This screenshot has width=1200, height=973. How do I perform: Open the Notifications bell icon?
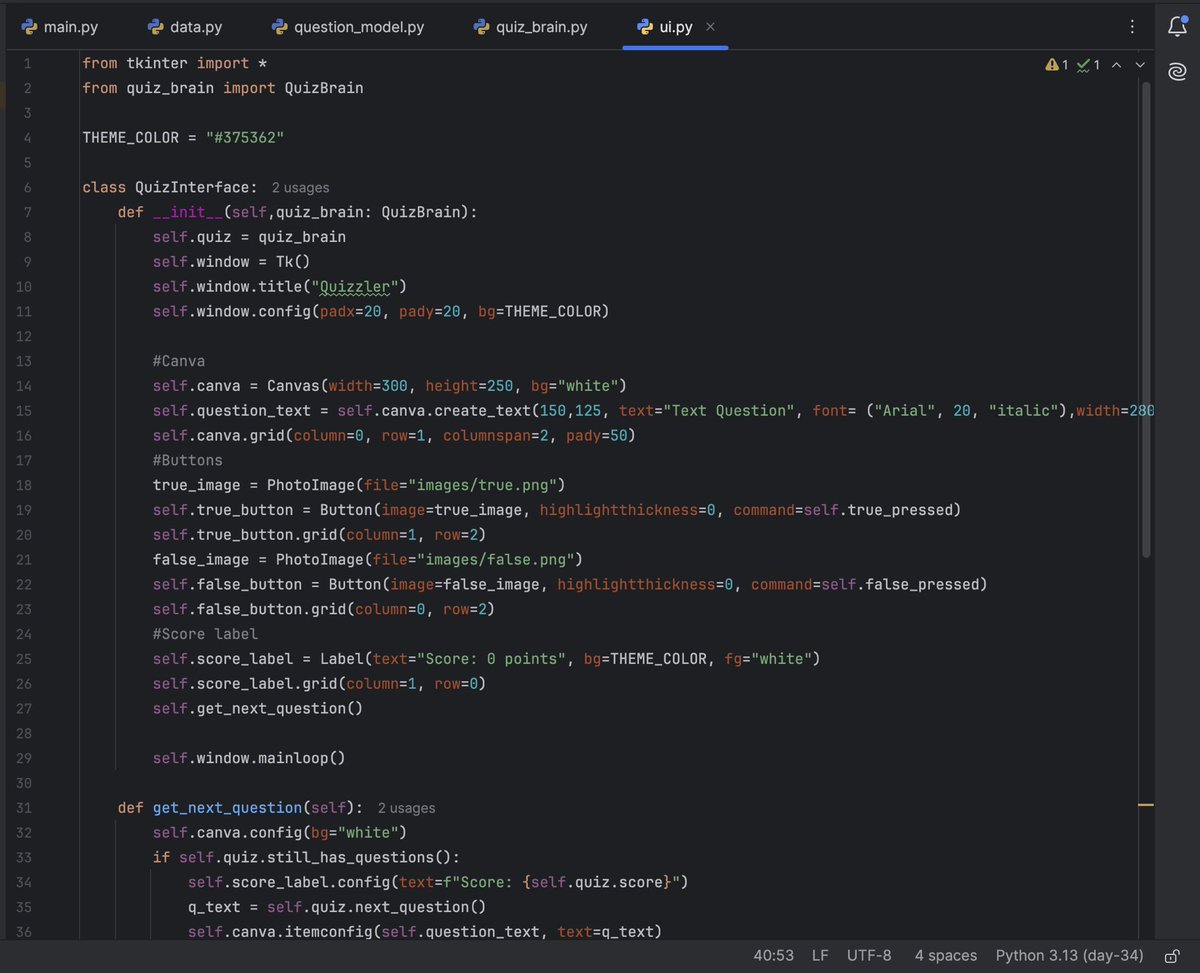1177,27
